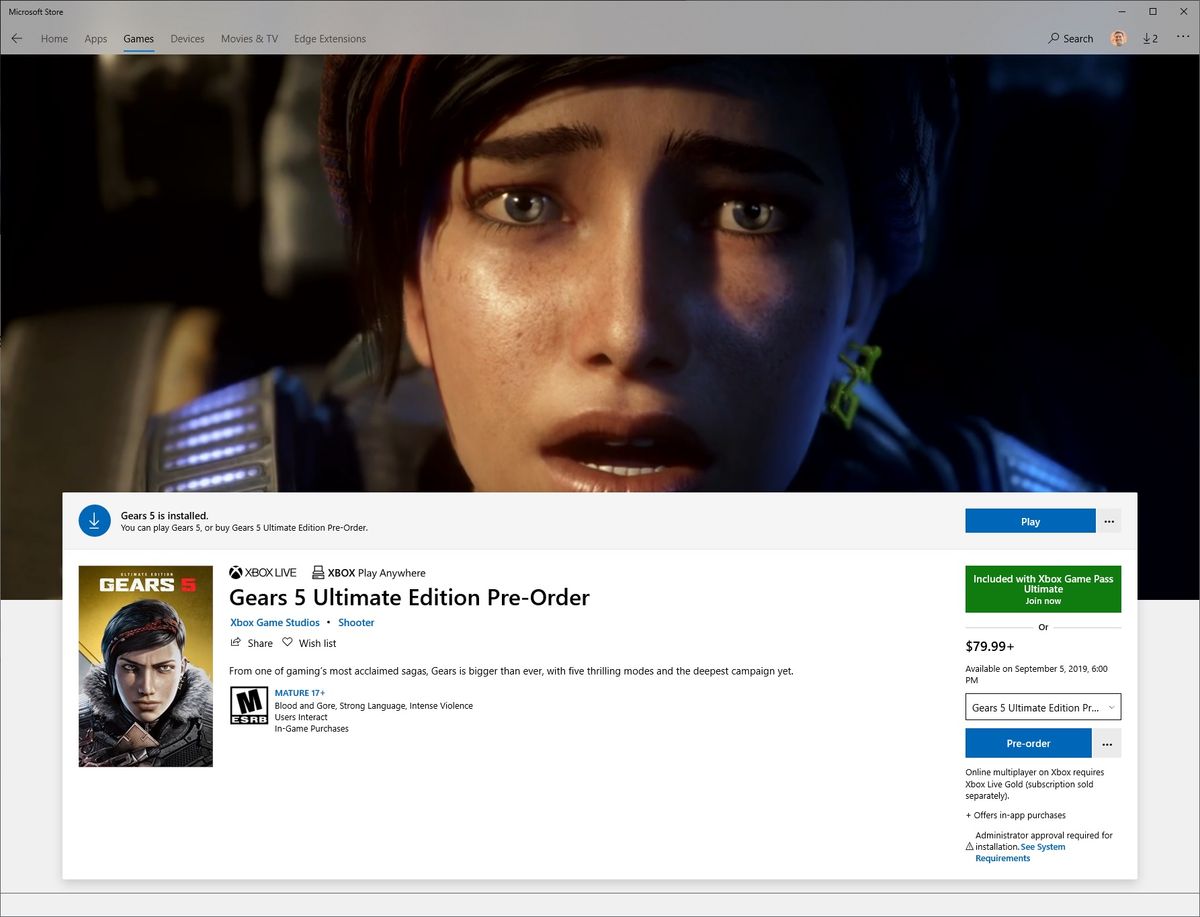Viewport: 1200px width, 917px height.
Task: Click the Xbox Play Anywhere icon
Action: click(x=316, y=572)
